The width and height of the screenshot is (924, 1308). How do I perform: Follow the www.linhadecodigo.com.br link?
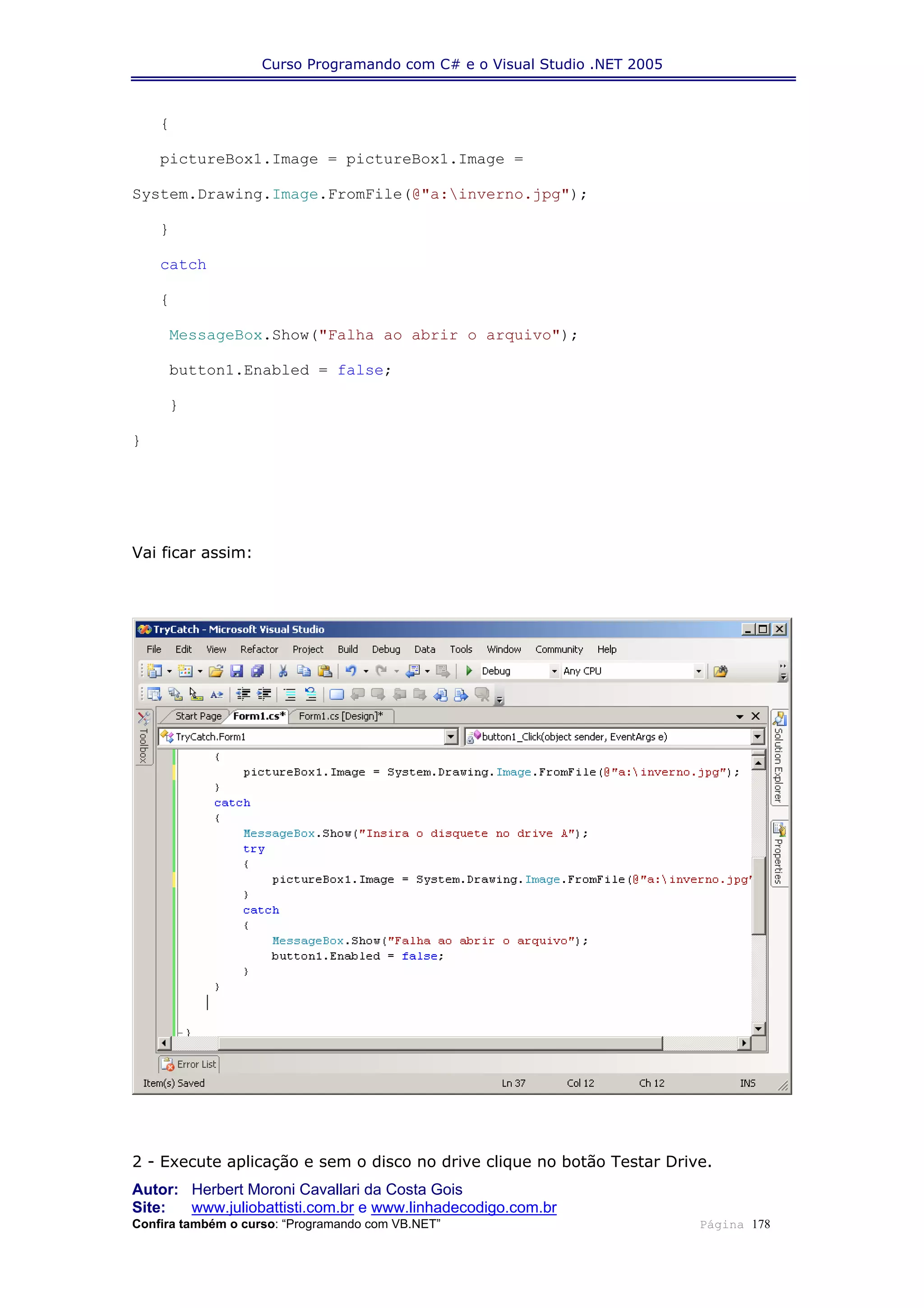tap(464, 1207)
